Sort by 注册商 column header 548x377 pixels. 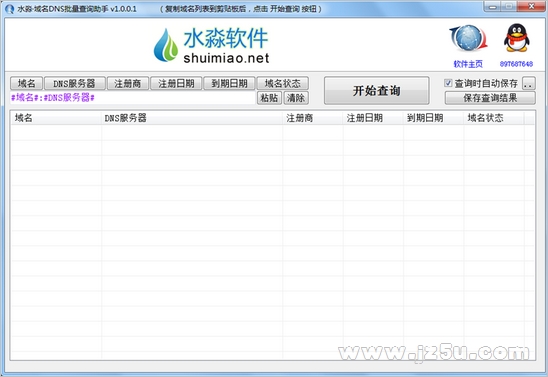[313, 118]
